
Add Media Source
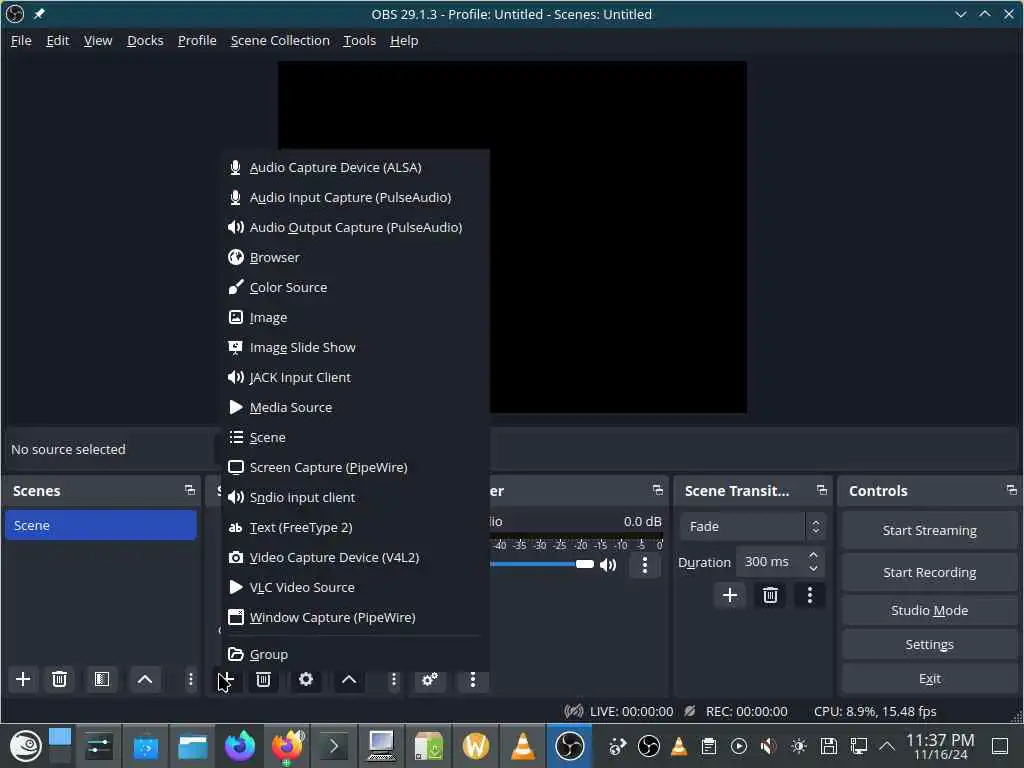[355, 408]
